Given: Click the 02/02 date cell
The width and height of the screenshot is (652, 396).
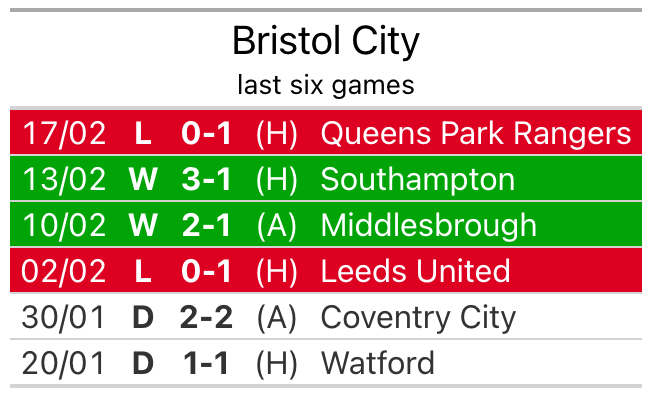Looking at the screenshot, I should point(64,272).
